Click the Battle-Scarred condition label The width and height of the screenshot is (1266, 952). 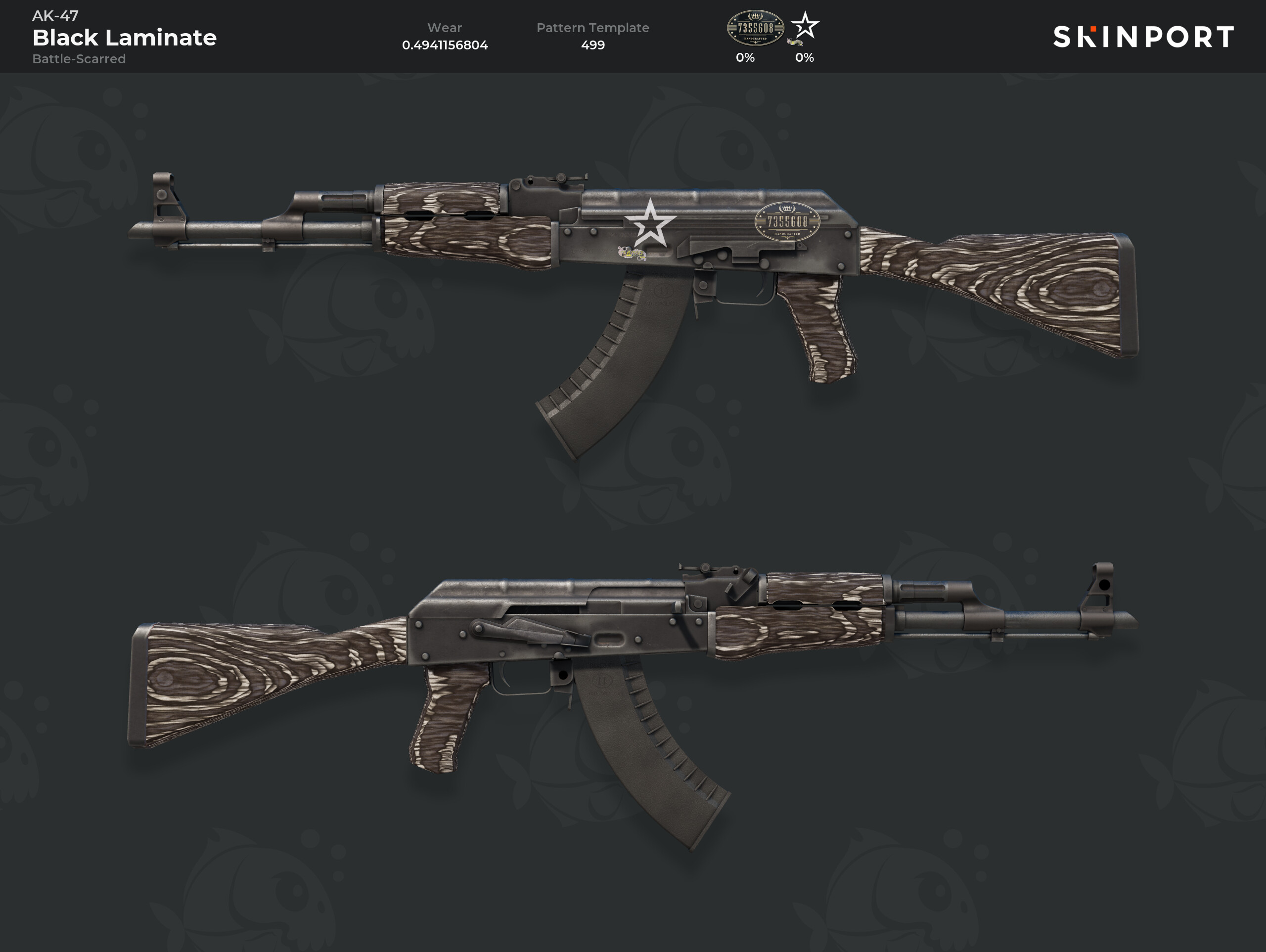[x=79, y=59]
